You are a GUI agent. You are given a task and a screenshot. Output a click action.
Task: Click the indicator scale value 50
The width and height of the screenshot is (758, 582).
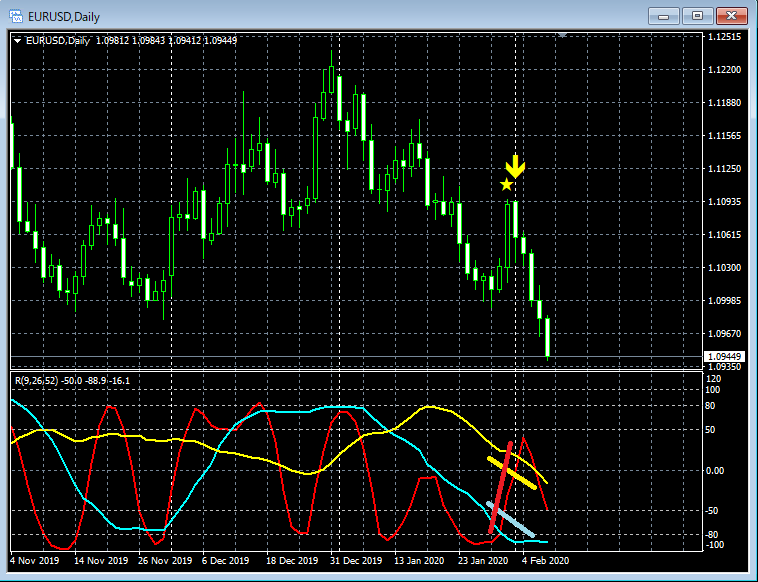(x=711, y=430)
